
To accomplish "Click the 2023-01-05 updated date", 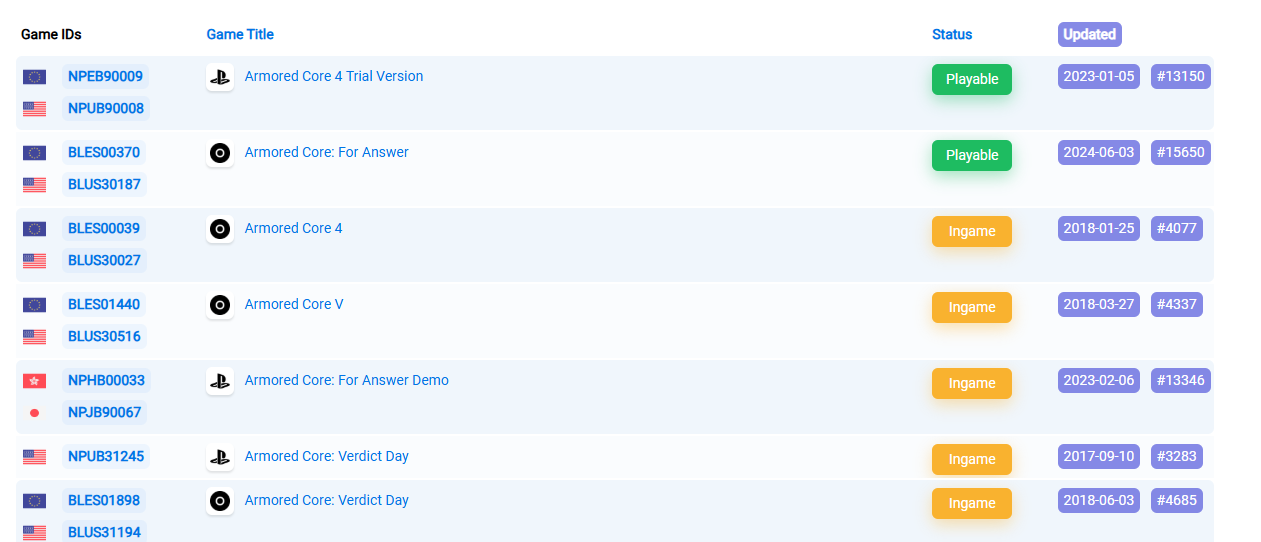I will (x=1099, y=76).
